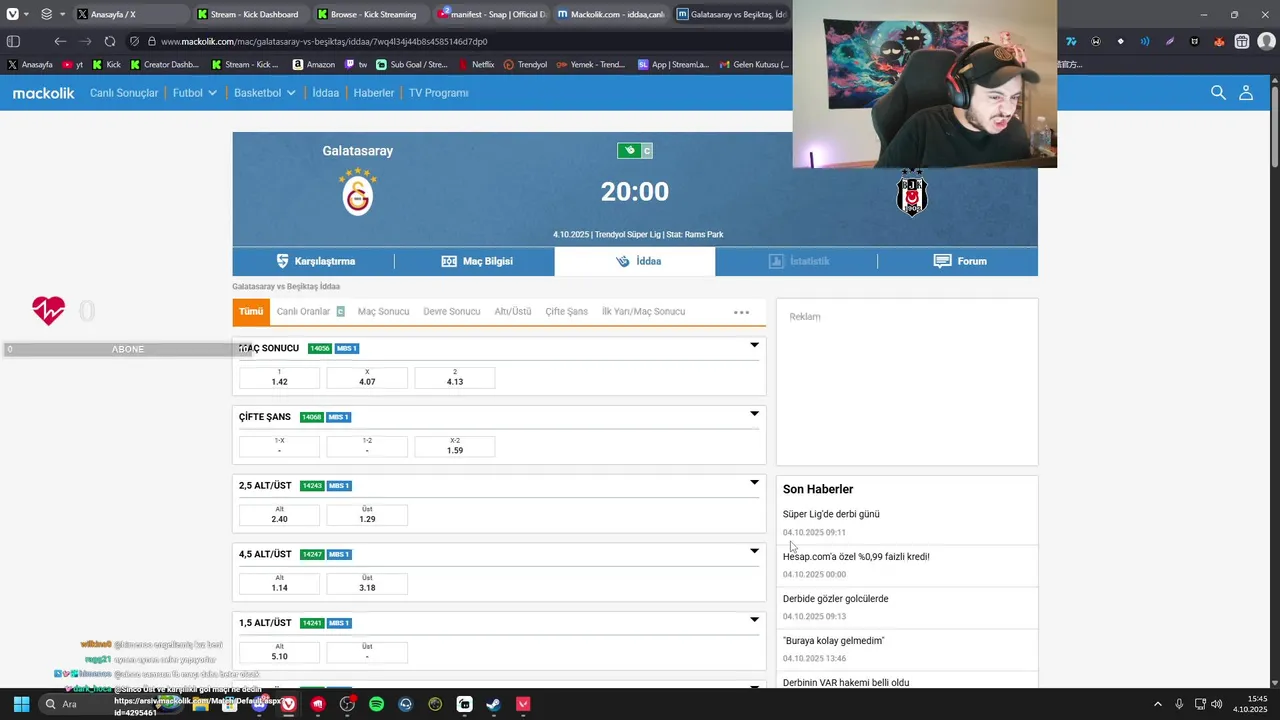Viewport: 1280px width, 720px height.
Task: Open the workspaces stack icon
Action: point(46,14)
